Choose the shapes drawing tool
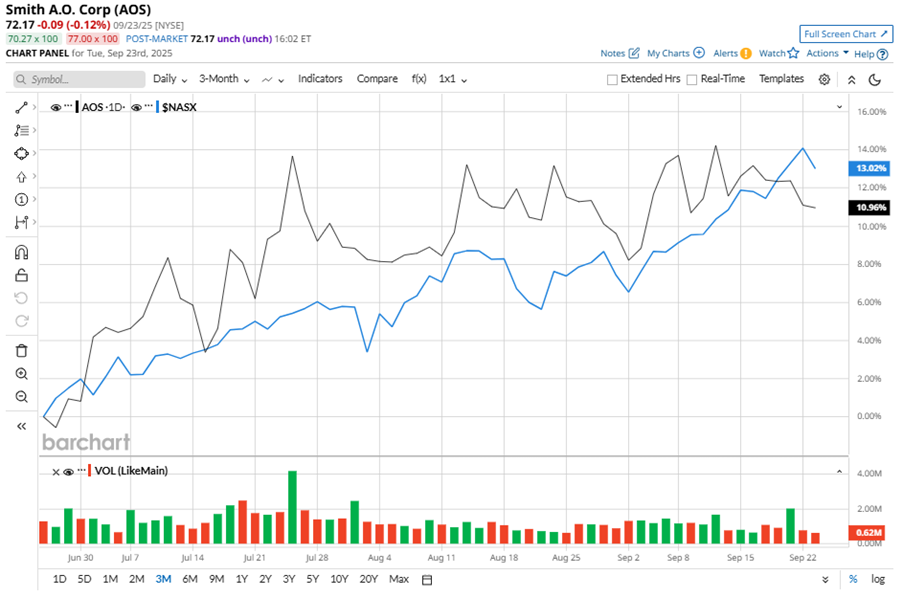Image resolution: width=903 pixels, height=597 pixels. (21, 154)
